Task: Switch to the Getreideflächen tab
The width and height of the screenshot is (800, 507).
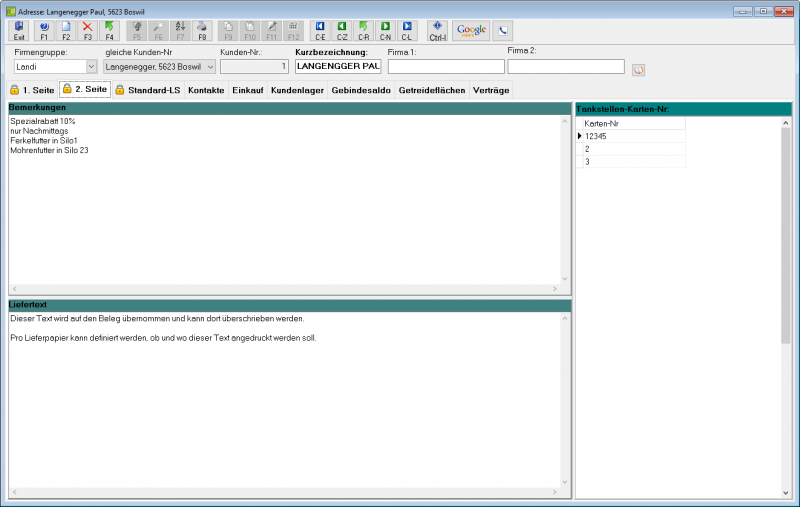Action: [432, 90]
